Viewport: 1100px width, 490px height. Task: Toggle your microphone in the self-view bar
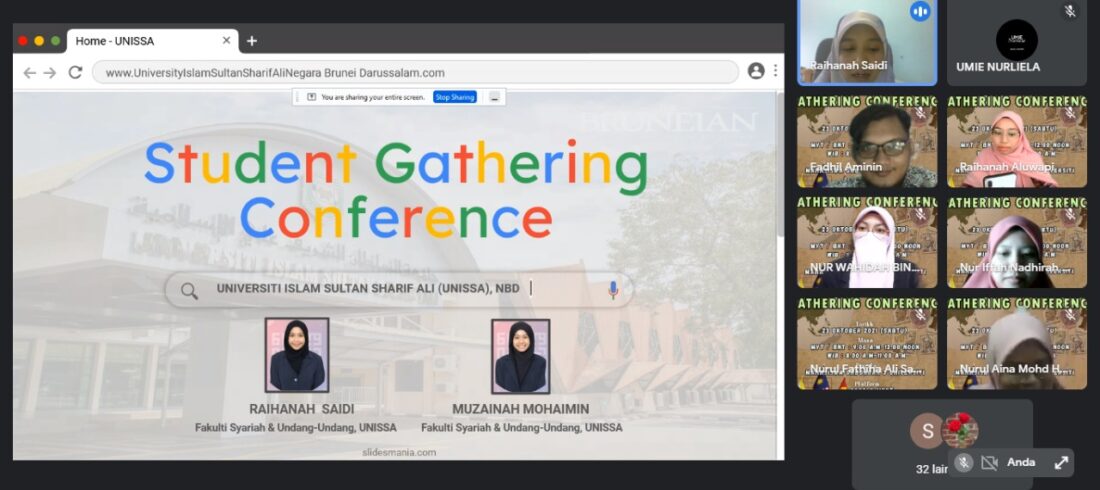pyautogui.click(x=963, y=462)
